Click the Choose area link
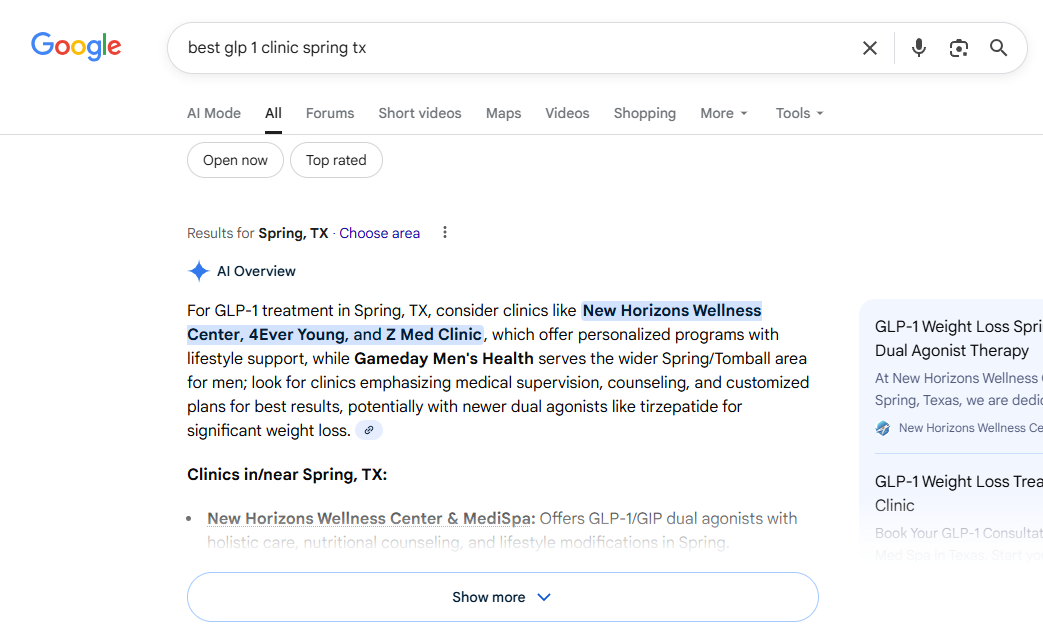This screenshot has height=636, width=1043. (x=380, y=233)
